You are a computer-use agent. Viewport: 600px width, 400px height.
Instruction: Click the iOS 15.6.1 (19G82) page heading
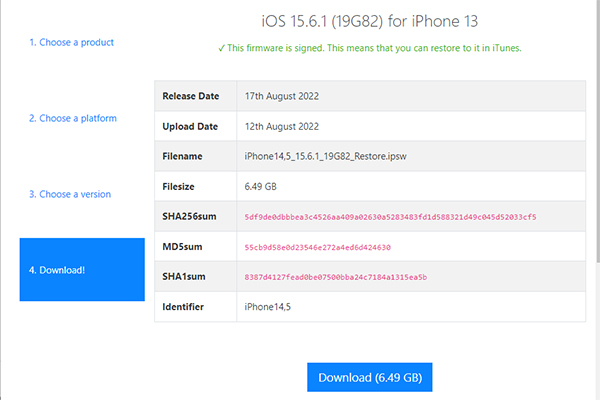click(370, 21)
